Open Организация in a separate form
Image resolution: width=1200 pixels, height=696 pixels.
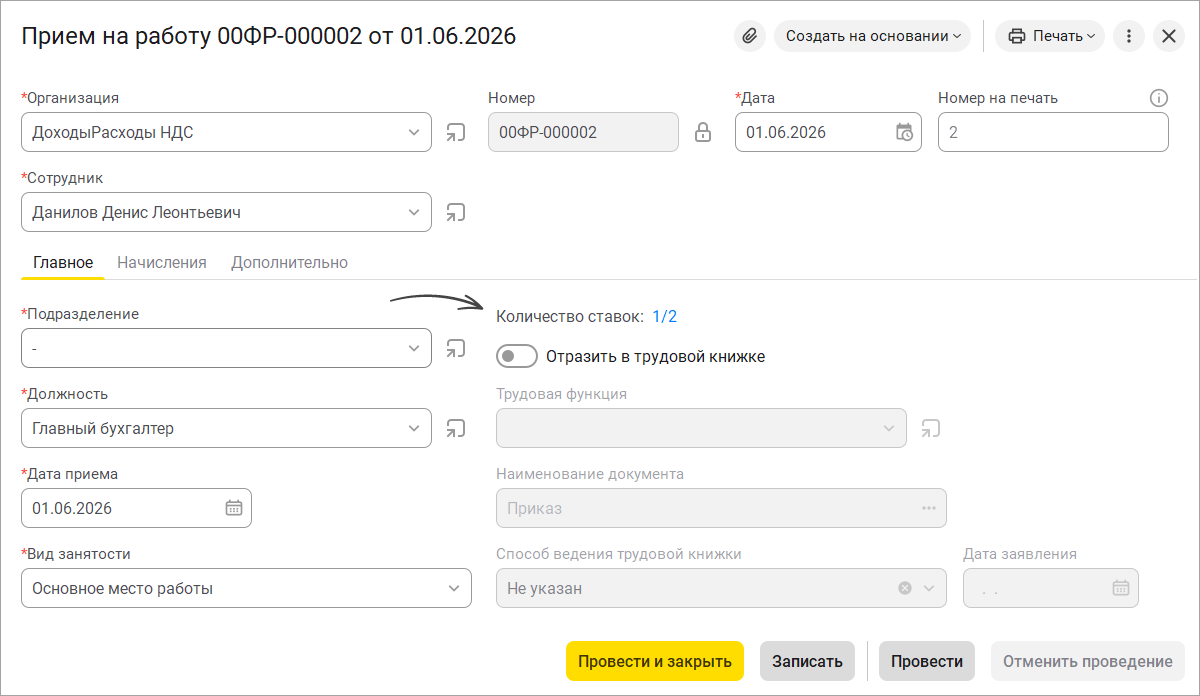click(456, 132)
